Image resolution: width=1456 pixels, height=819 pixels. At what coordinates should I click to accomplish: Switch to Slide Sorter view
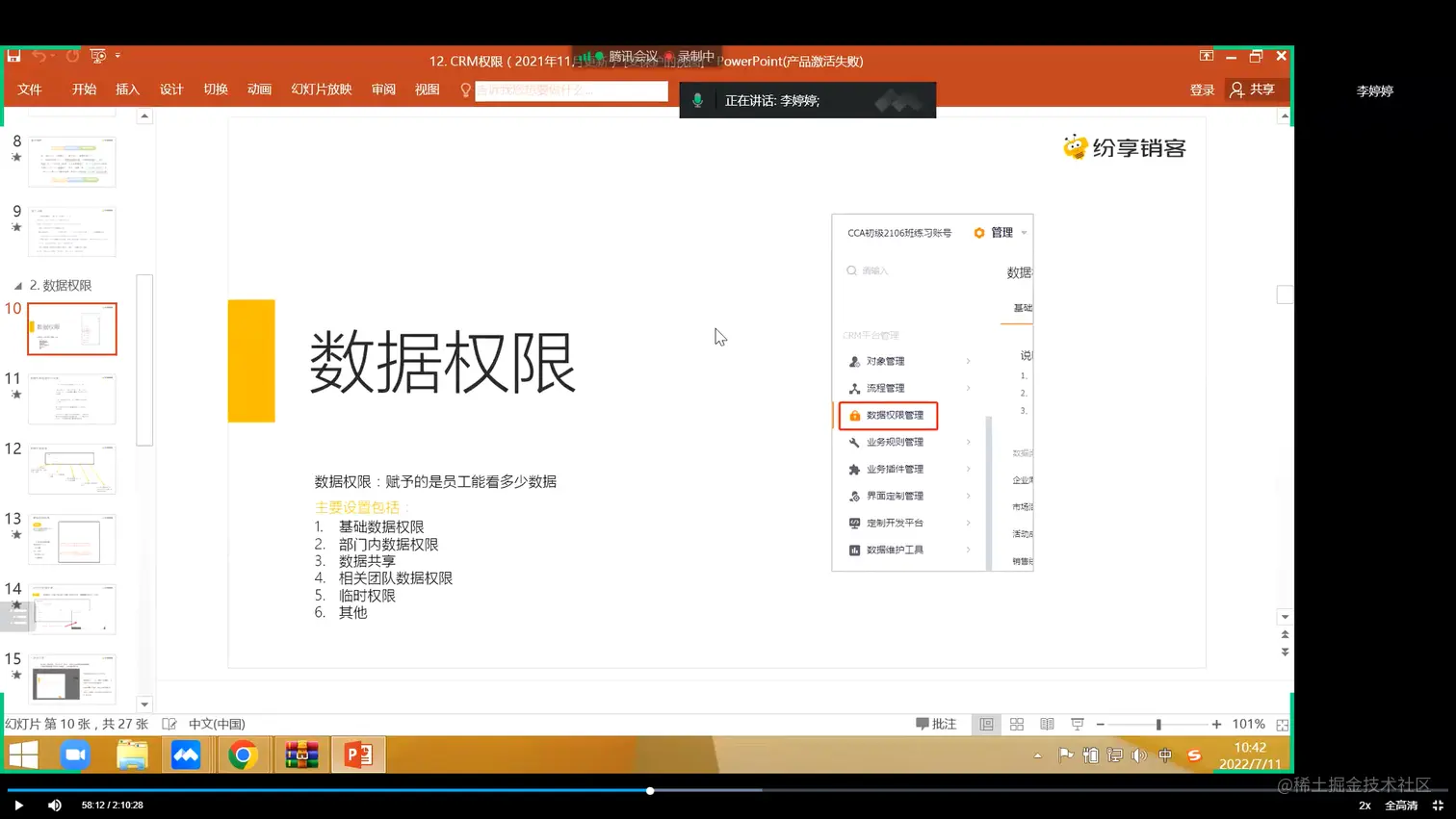pos(1017,725)
